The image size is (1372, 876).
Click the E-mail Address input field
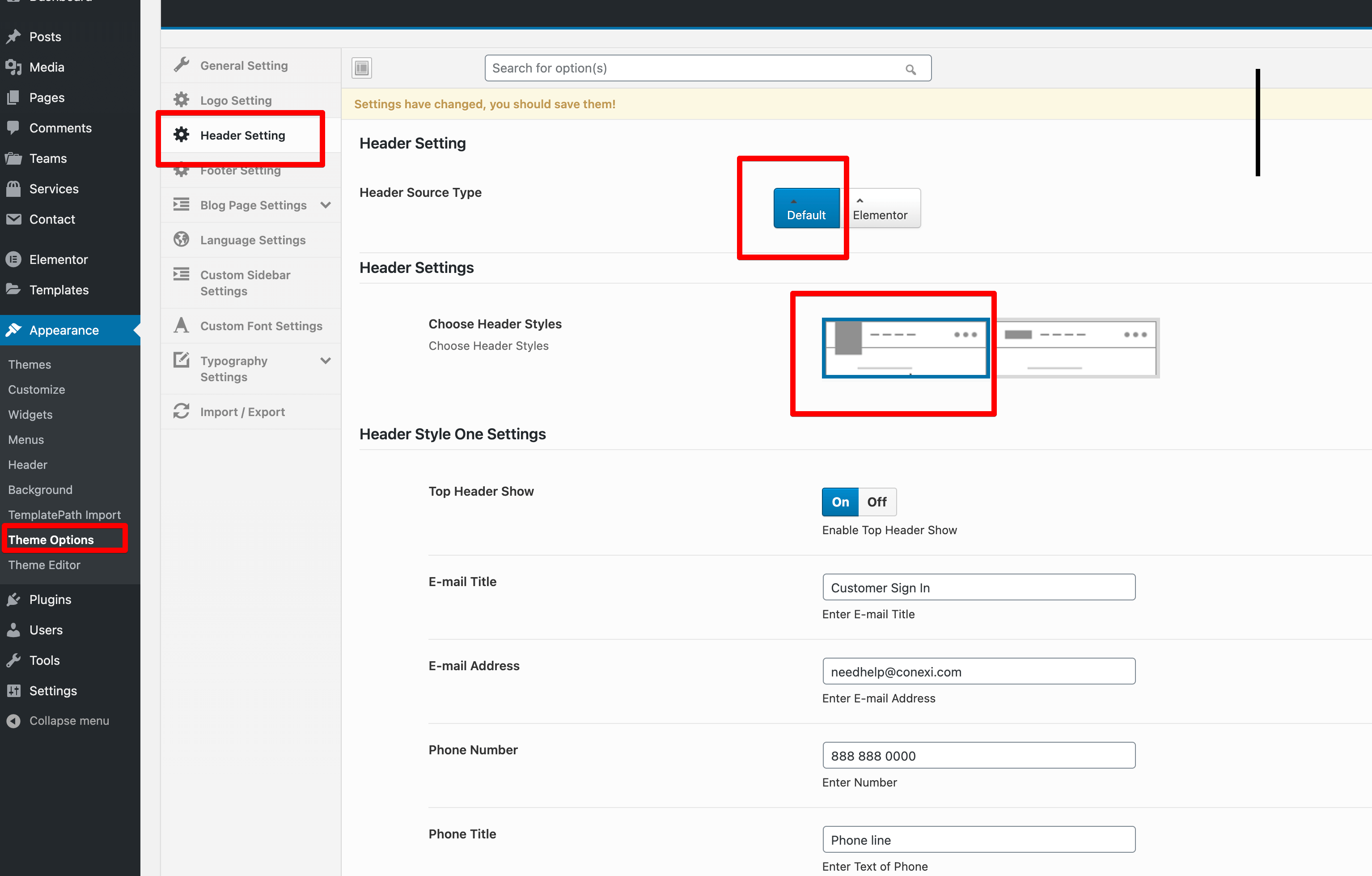coord(978,672)
